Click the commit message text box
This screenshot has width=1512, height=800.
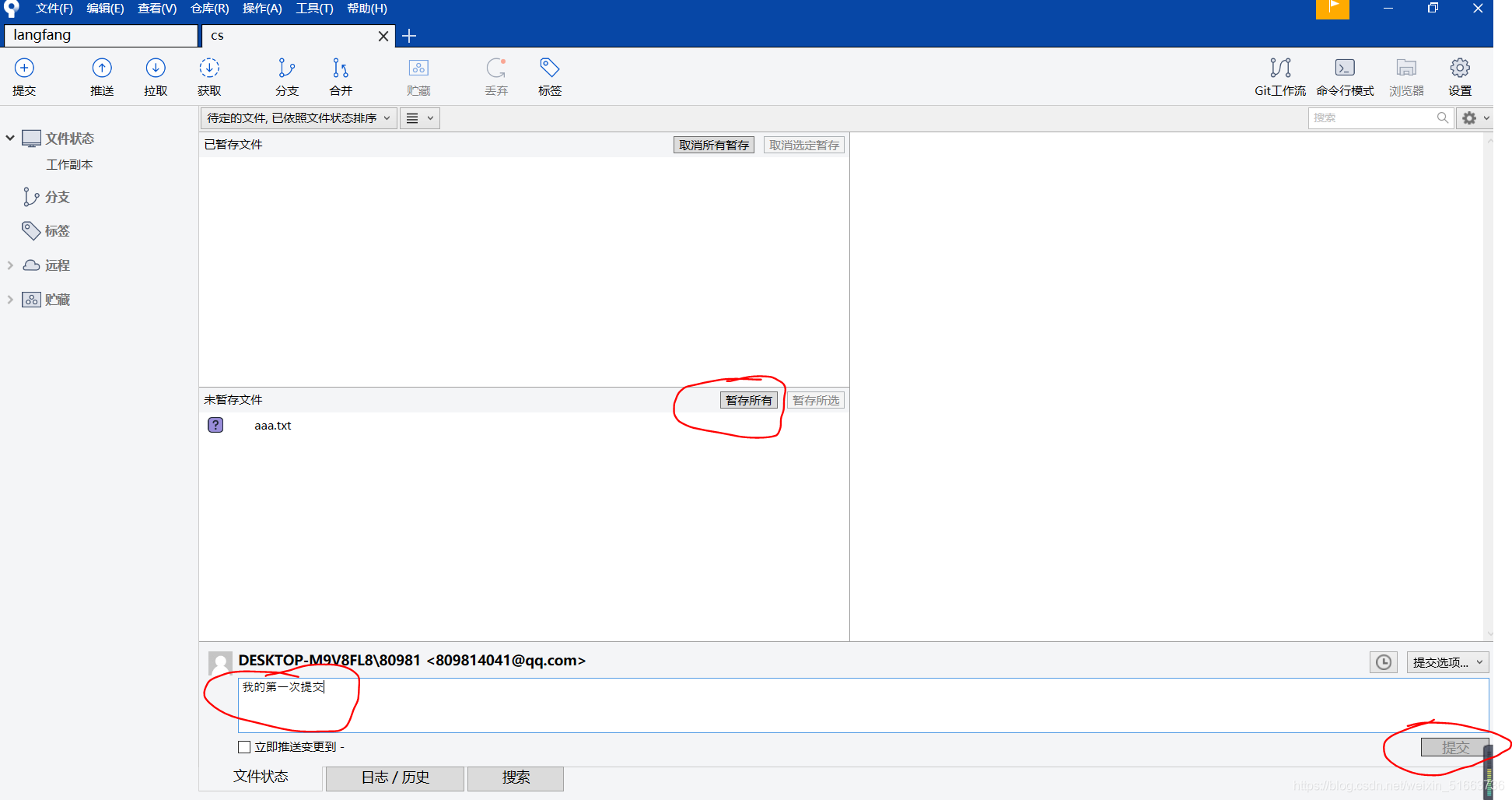pyautogui.click(x=863, y=705)
